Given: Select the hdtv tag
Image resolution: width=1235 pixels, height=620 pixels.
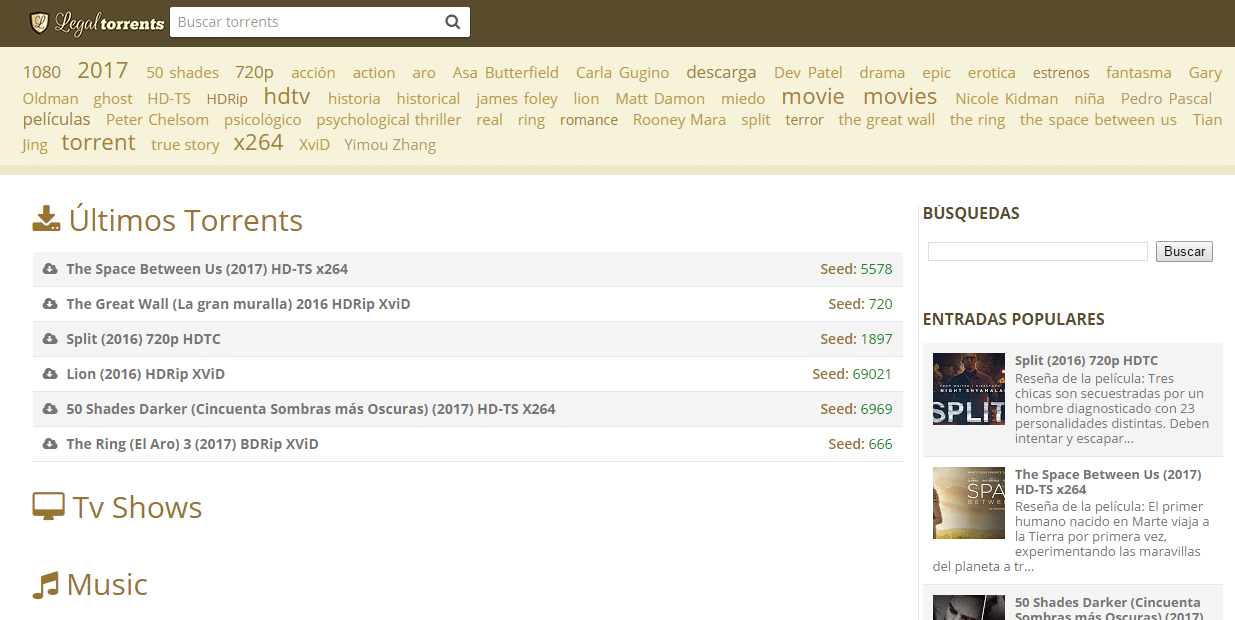Looking at the screenshot, I should tap(287, 96).
